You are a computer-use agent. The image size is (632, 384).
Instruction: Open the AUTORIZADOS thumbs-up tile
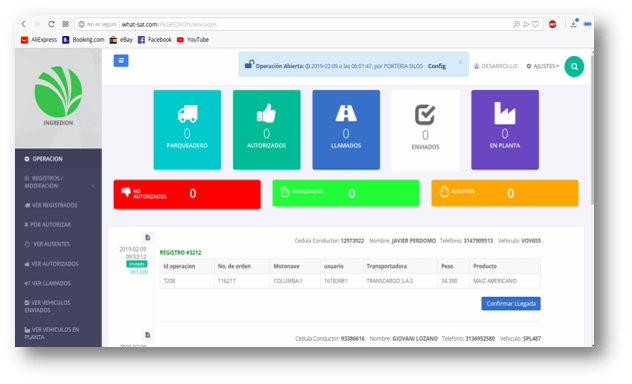click(266, 130)
